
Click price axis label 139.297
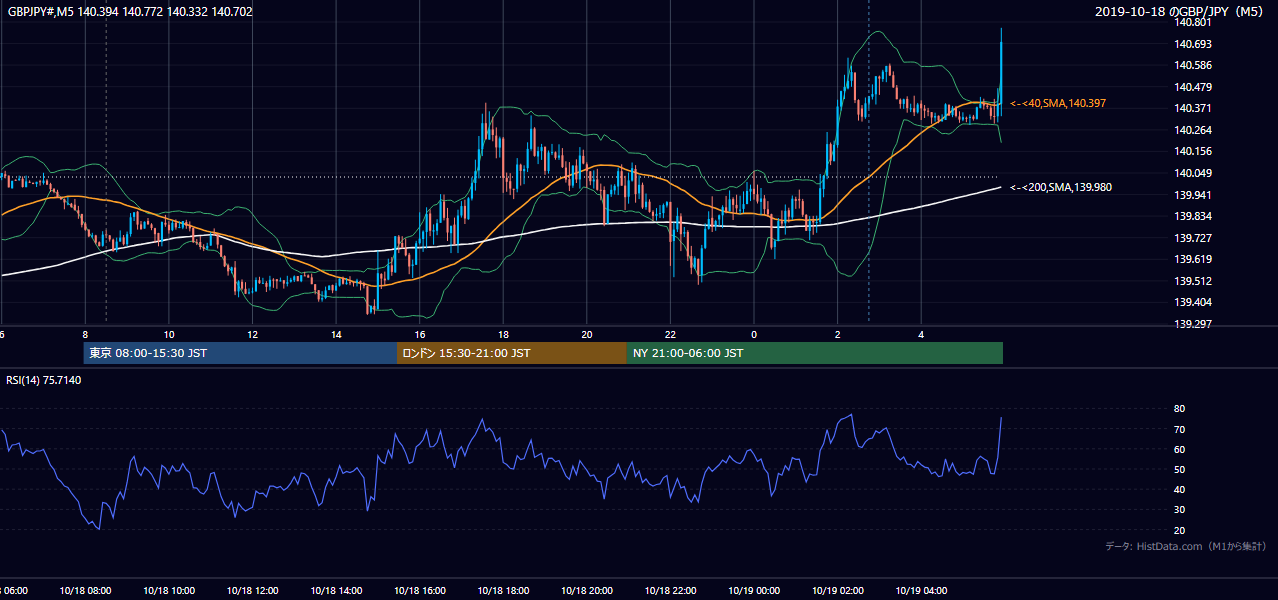tap(1194, 324)
